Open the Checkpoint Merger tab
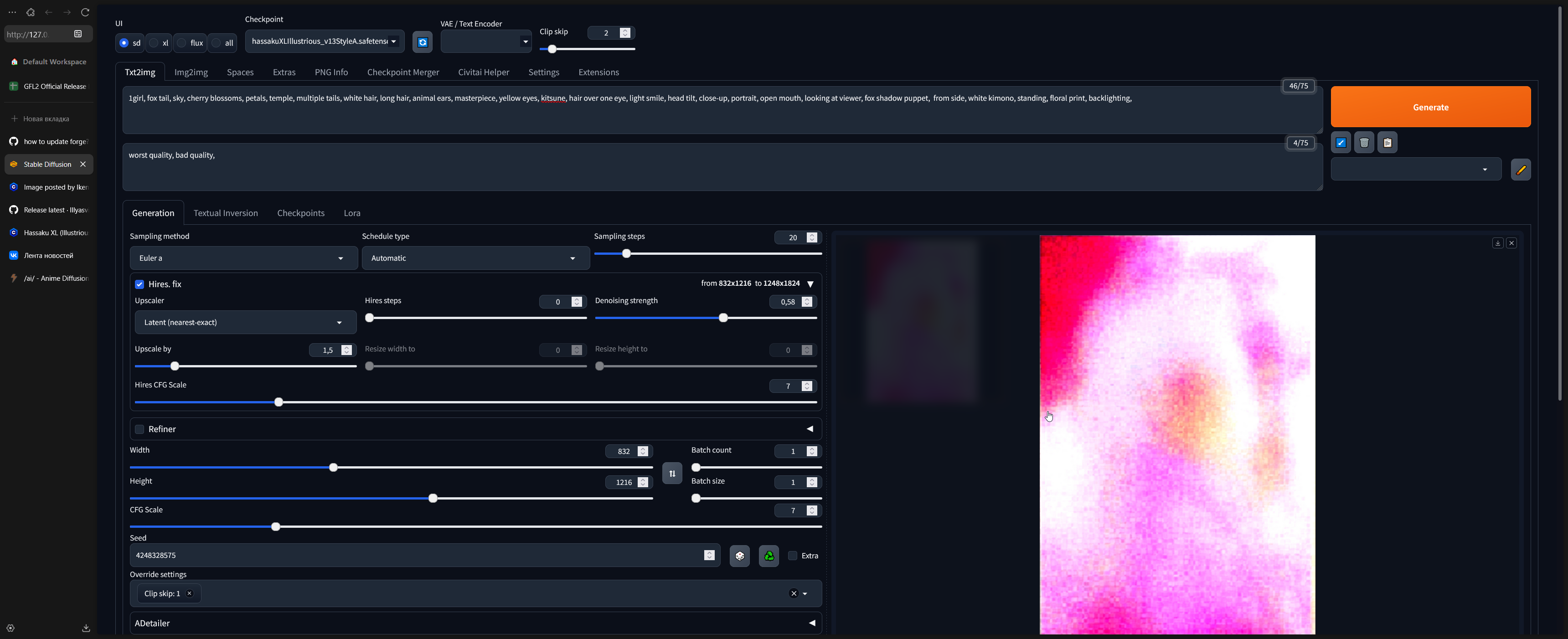The image size is (1568, 639). point(403,72)
